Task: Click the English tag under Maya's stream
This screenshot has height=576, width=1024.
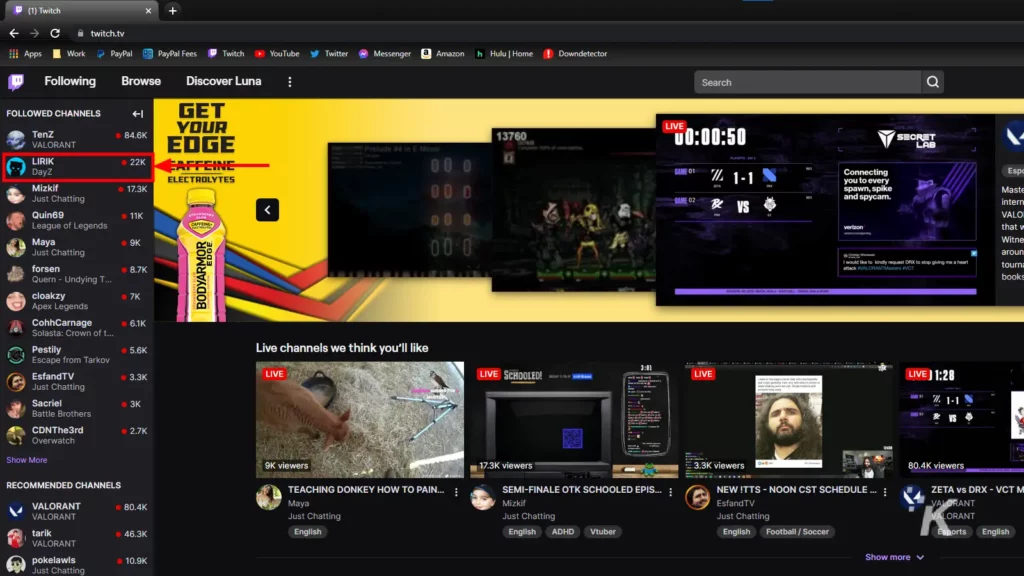Action: tap(308, 532)
